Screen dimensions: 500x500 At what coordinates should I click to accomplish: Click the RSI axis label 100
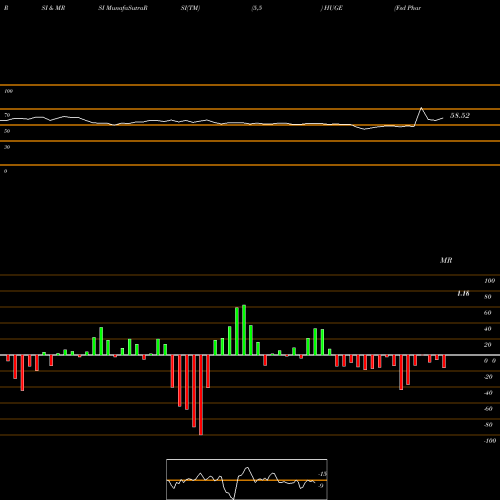pos(8,91)
